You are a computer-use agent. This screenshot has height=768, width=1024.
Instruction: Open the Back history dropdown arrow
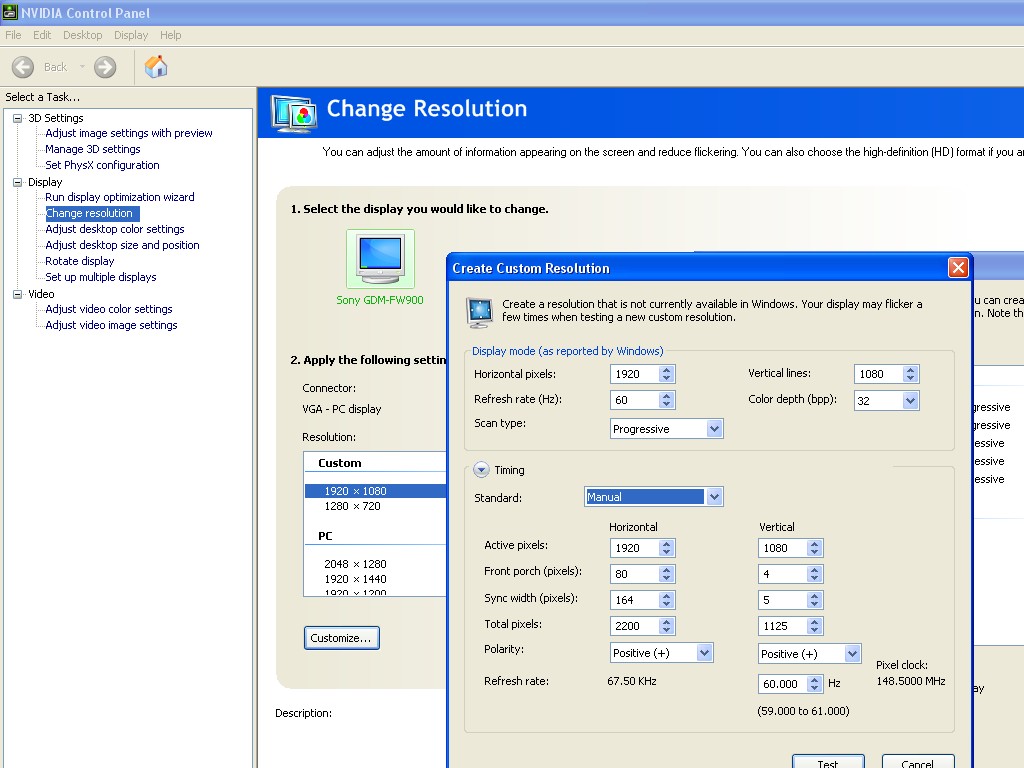tap(82, 67)
